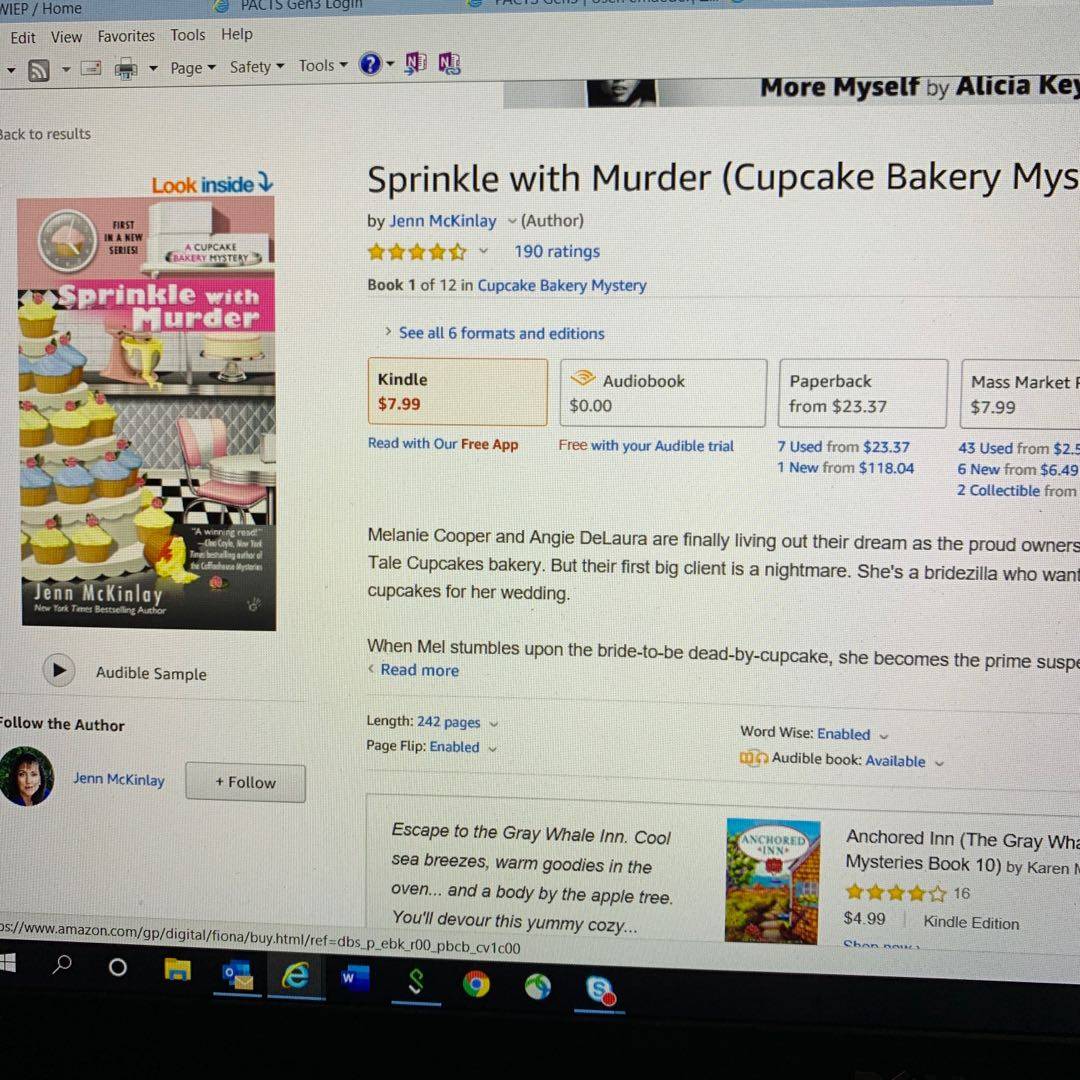Expand See all 6 formats and editions
The image size is (1080, 1080).
(501, 333)
